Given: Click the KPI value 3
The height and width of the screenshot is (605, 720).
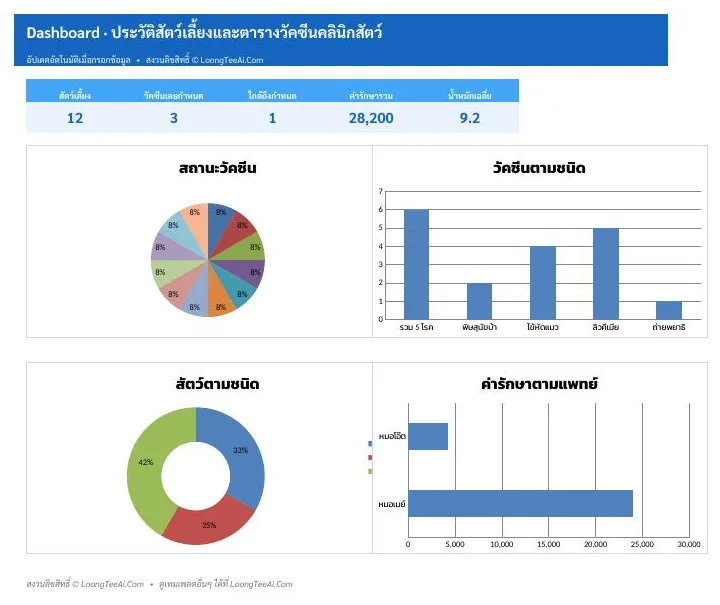Looking at the screenshot, I should click(x=174, y=118).
